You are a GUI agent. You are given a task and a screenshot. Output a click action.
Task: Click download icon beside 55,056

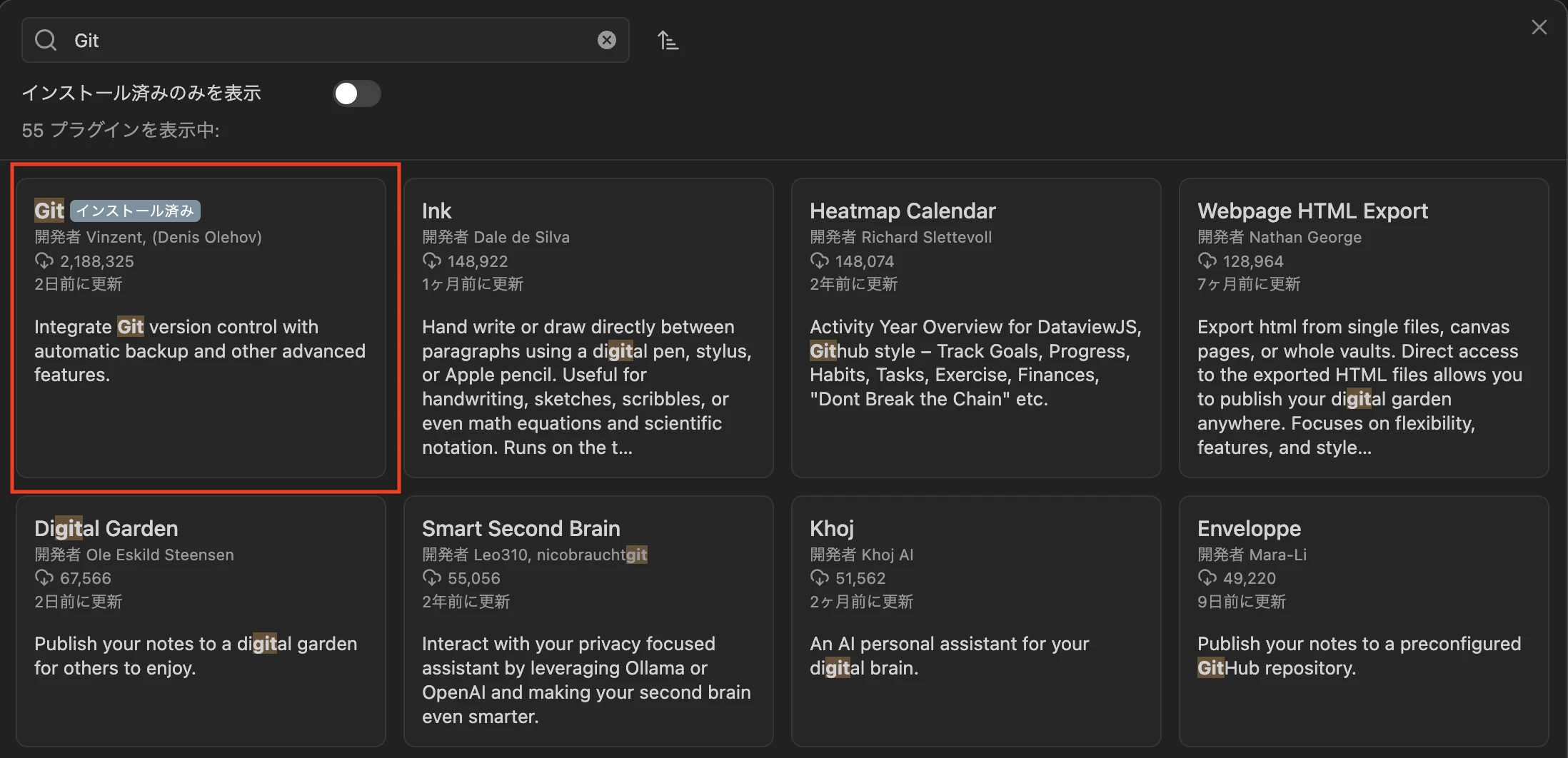tap(432, 578)
